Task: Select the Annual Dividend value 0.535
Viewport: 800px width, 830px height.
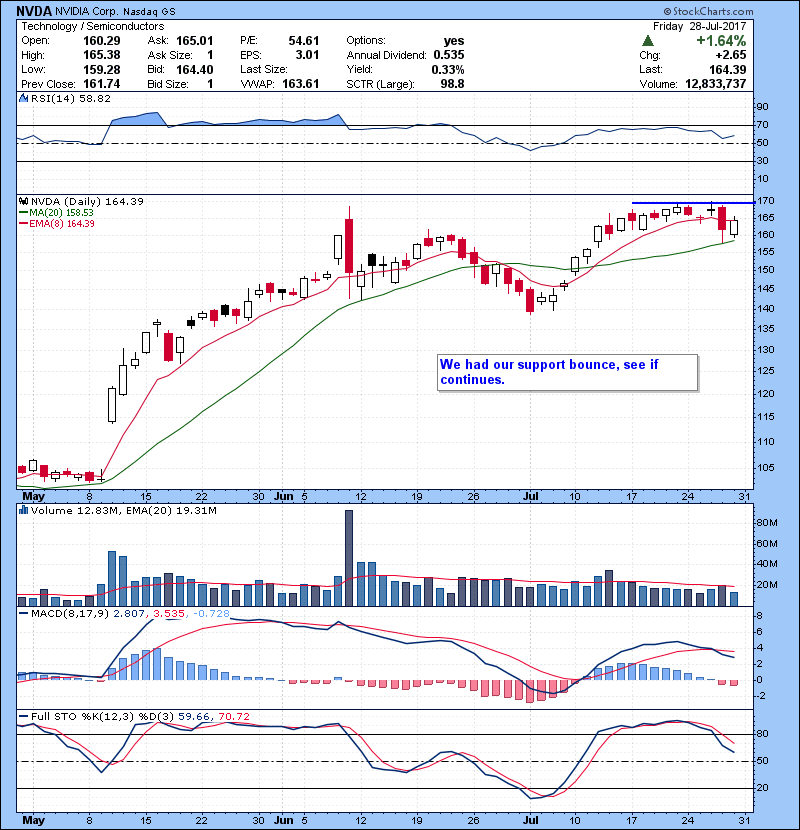Action: pos(448,55)
